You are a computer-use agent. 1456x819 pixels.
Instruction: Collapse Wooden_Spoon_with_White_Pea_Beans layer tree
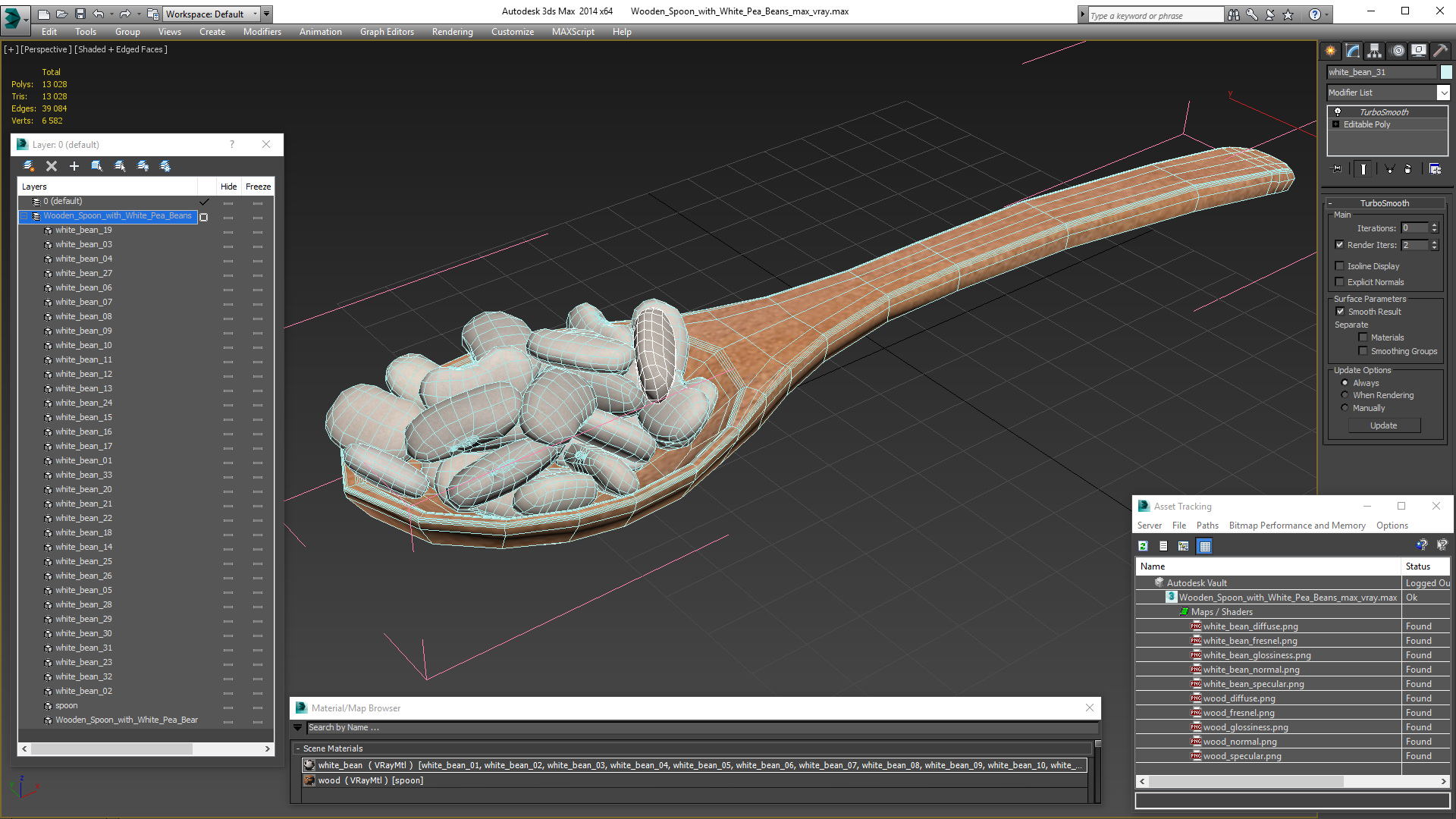(24, 216)
